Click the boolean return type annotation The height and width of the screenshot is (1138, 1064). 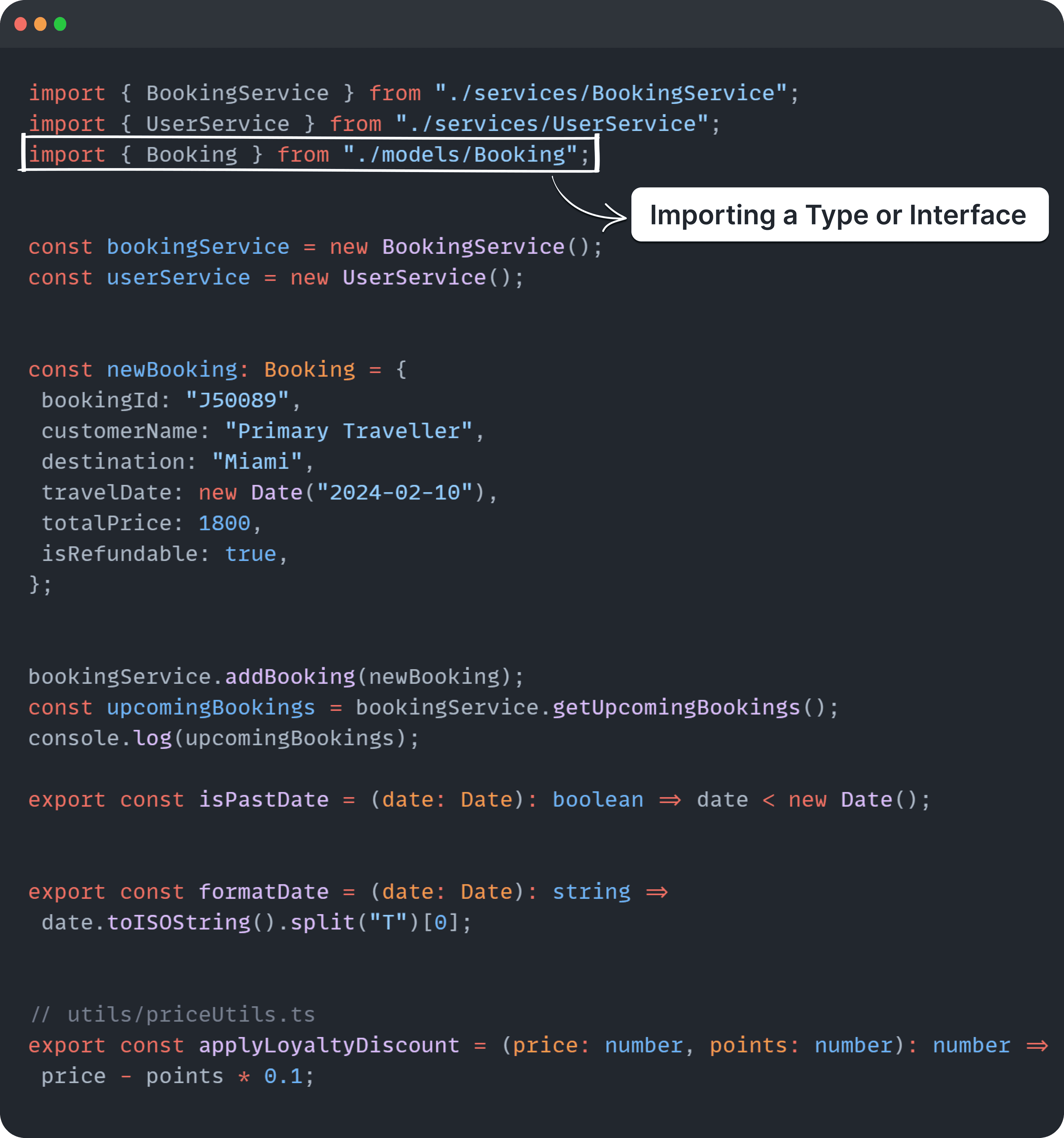pos(598,800)
